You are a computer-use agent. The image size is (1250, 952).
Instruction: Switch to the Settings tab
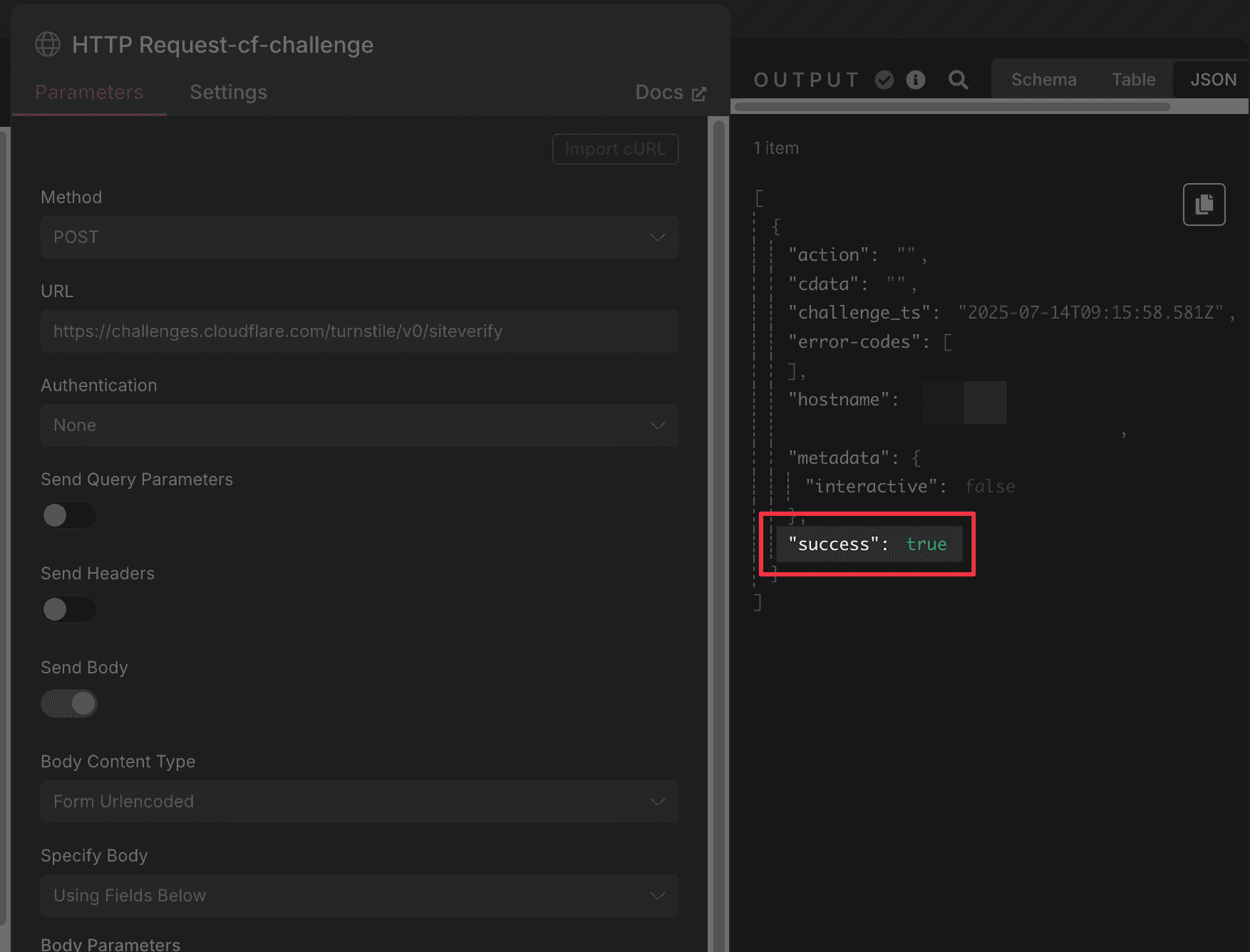pyautogui.click(x=228, y=93)
